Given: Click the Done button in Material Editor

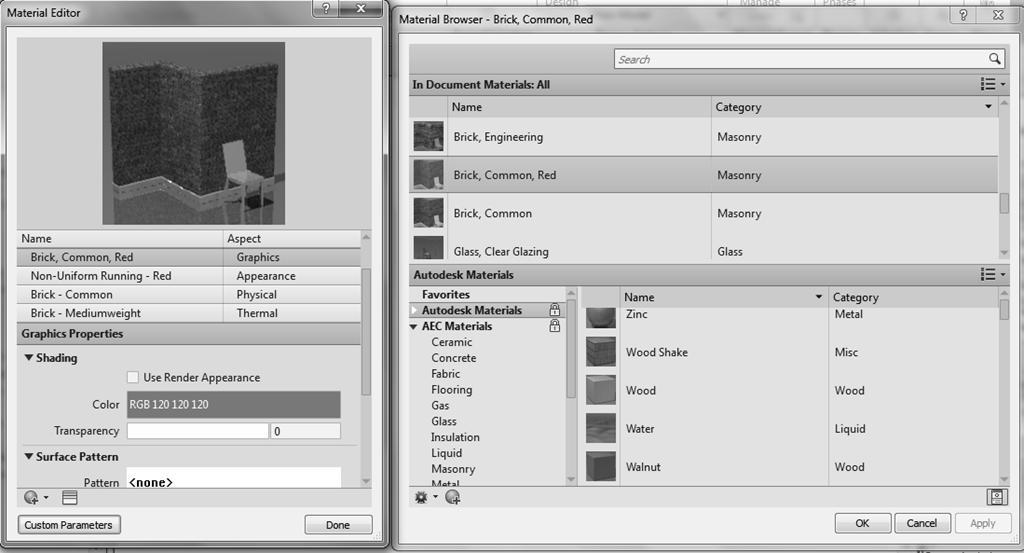Looking at the screenshot, I should (338, 525).
